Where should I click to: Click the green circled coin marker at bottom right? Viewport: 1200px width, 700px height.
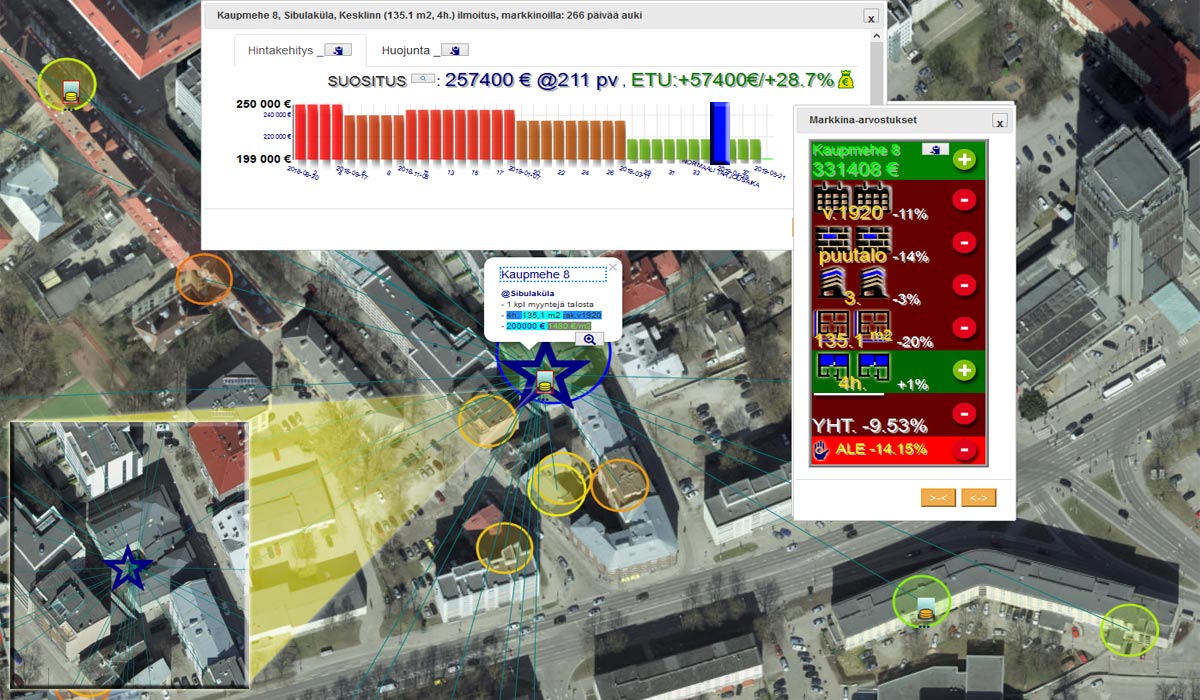(925, 607)
